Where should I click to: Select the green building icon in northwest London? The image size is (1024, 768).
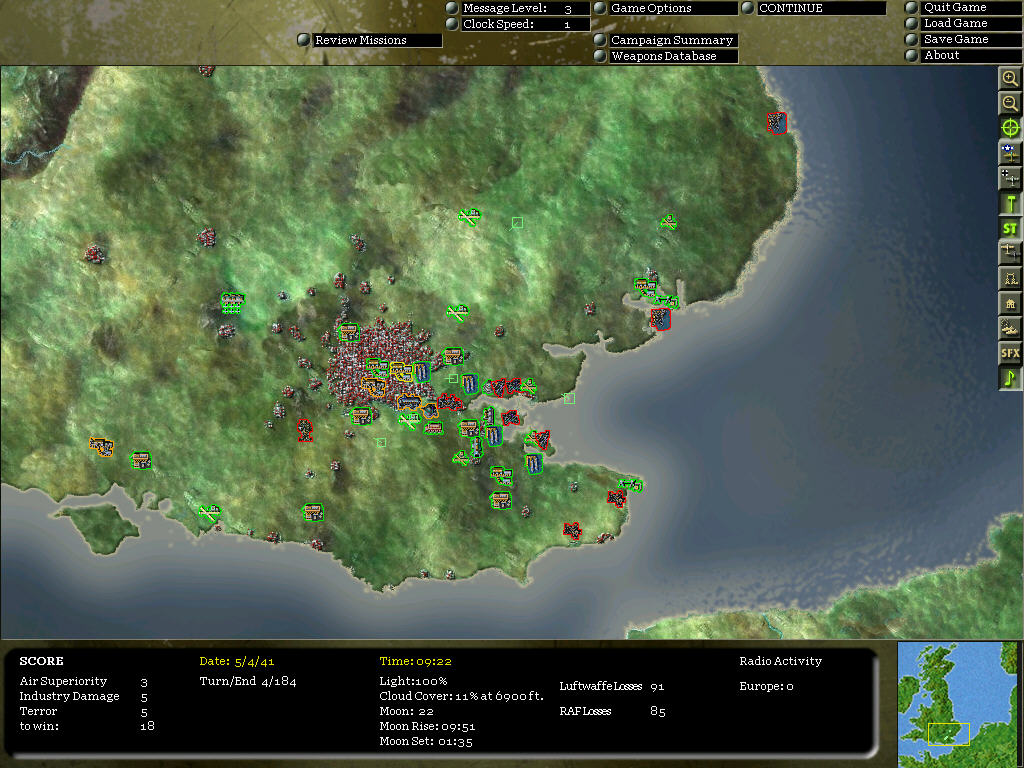click(349, 332)
